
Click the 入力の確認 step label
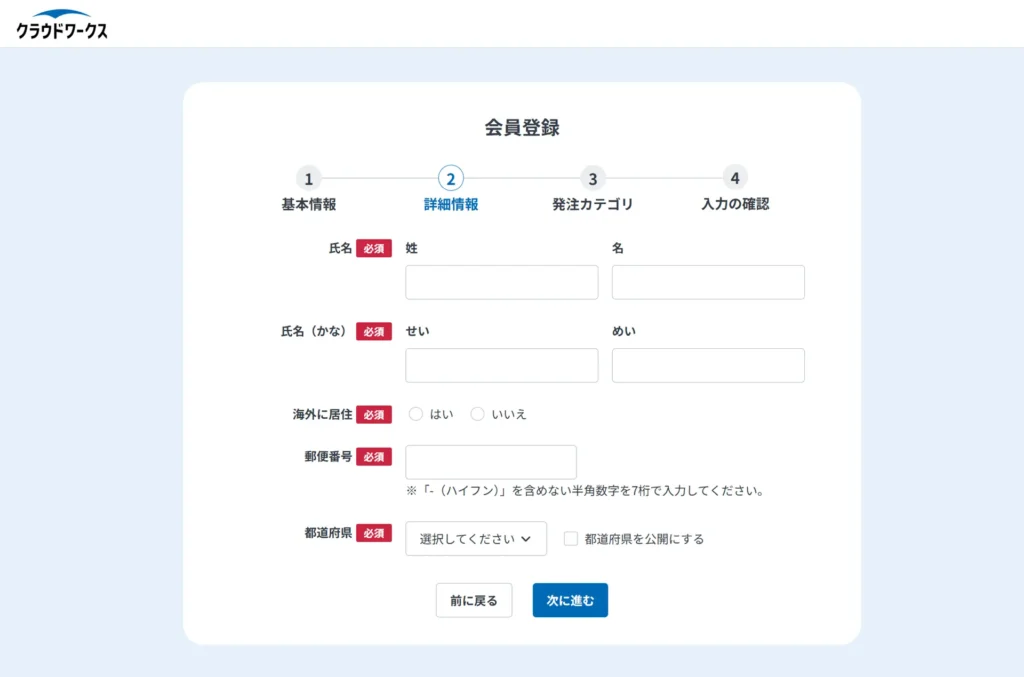pos(734,203)
